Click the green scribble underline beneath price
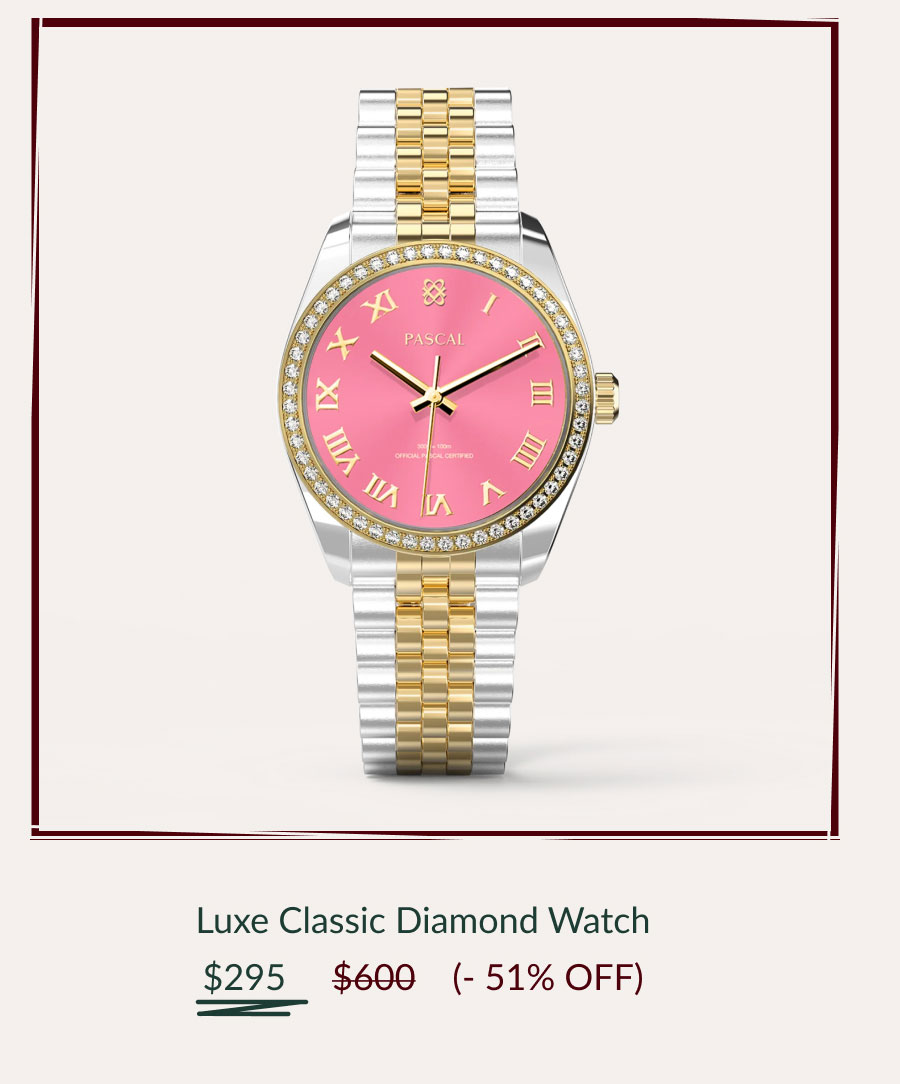Viewport: 900px width, 1084px height. pyautogui.click(x=252, y=1007)
